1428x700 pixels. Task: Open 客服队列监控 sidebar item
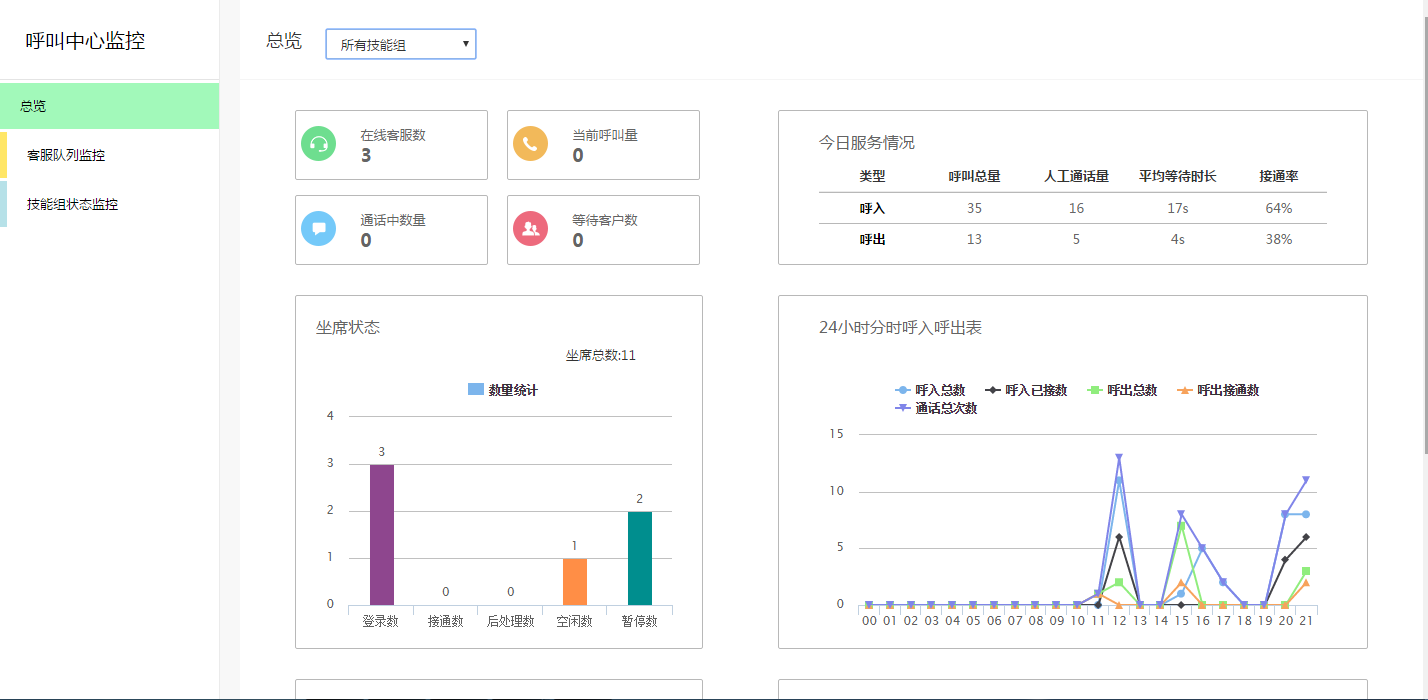[109, 155]
